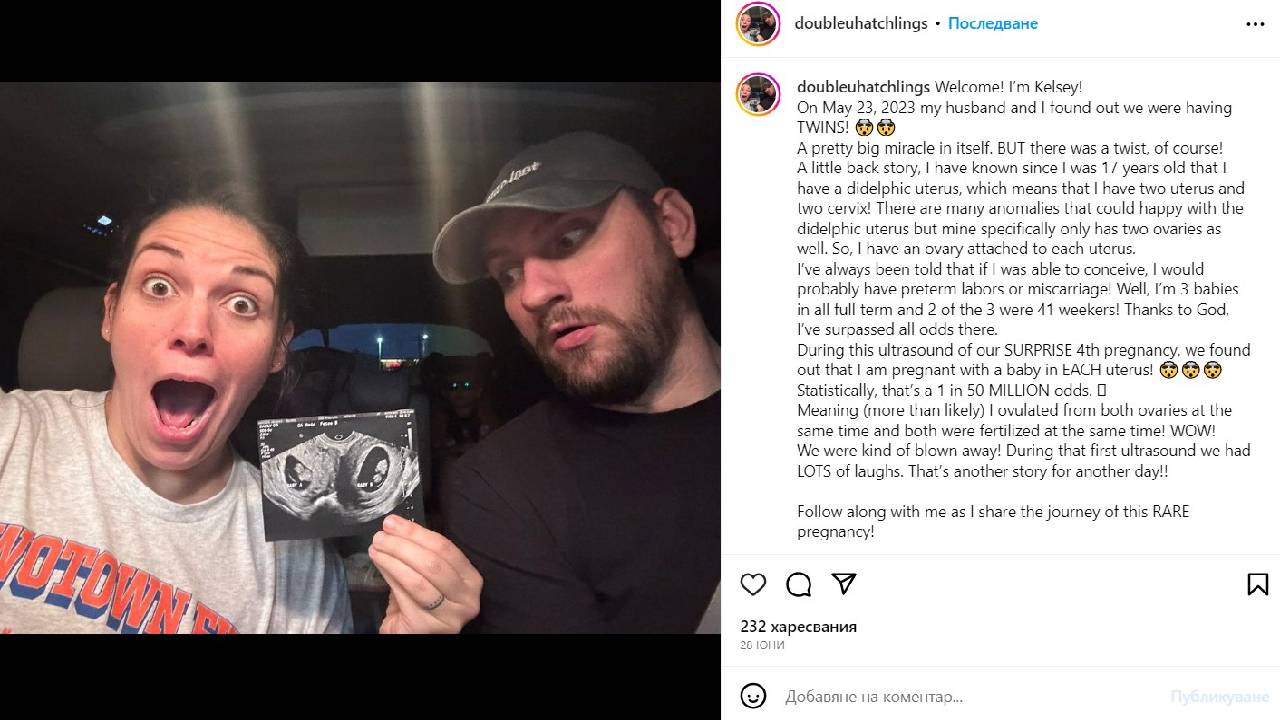Click the man's gray cap in the photo

(545, 200)
